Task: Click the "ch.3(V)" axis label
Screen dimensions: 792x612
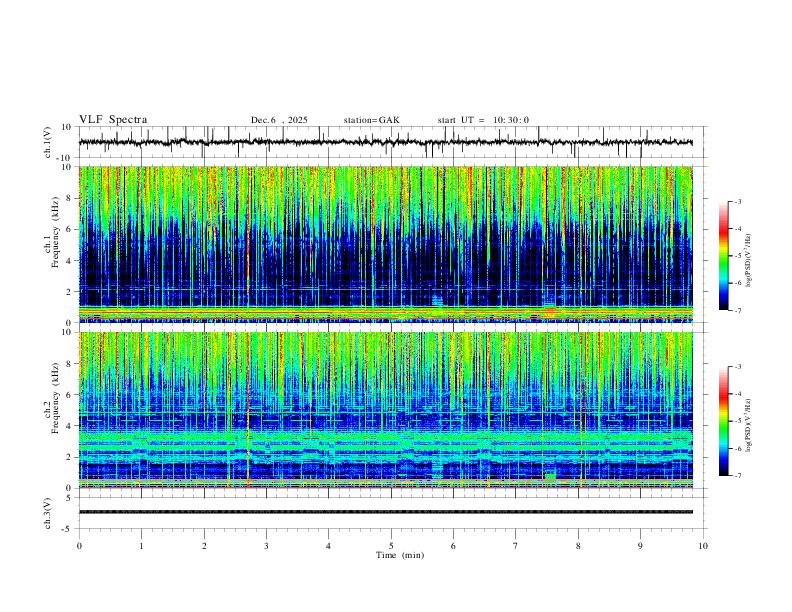Action: pos(48,513)
